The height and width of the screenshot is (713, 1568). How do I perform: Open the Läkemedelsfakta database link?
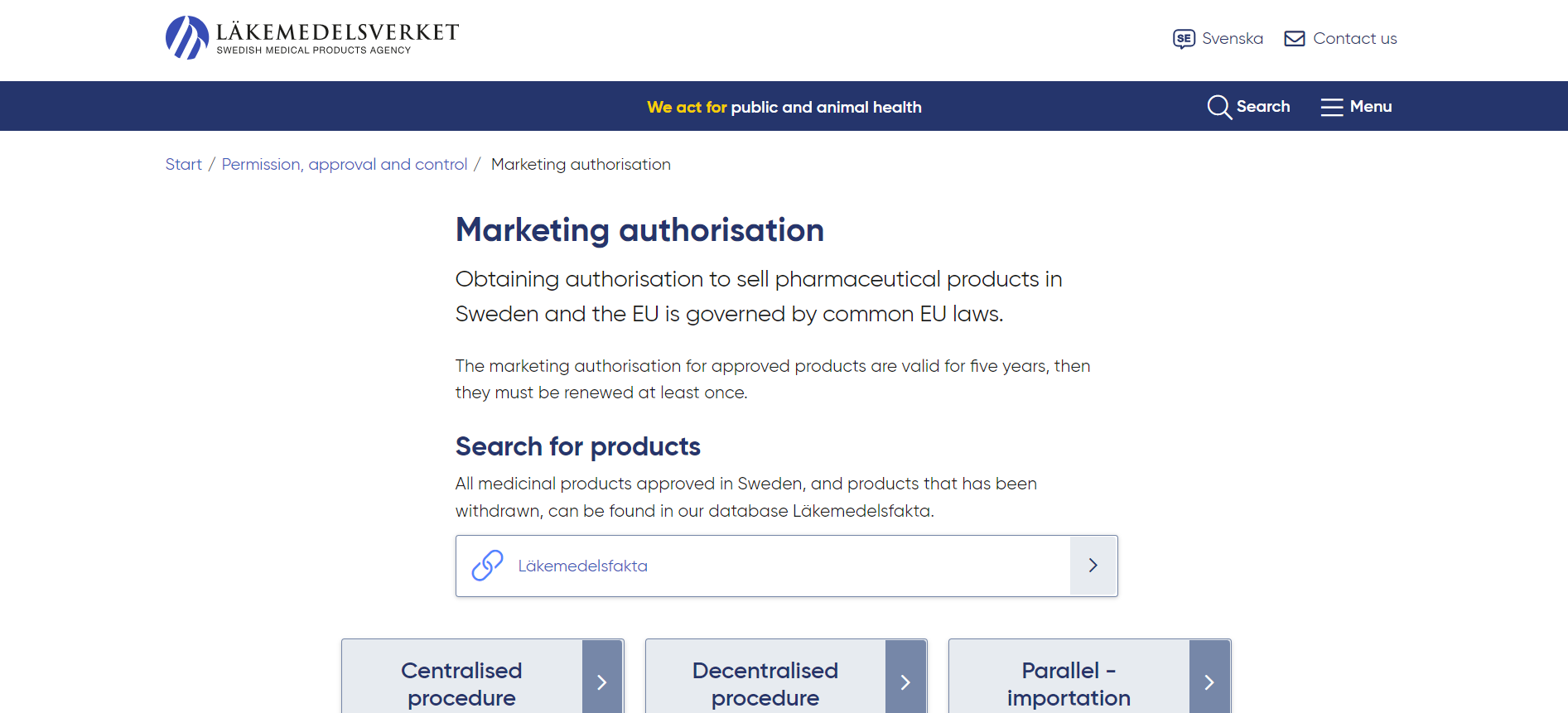click(x=582, y=566)
